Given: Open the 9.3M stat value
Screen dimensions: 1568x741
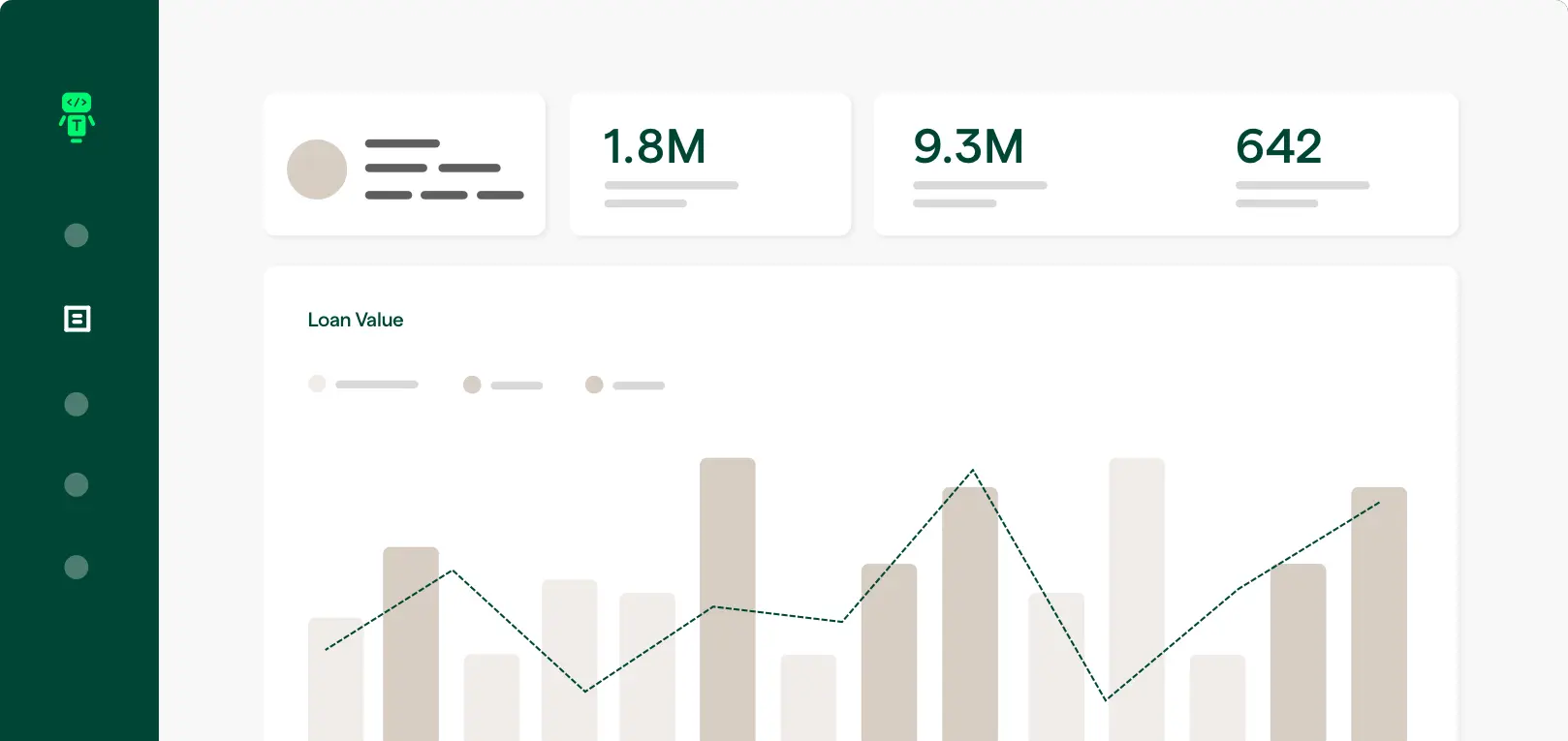Looking at the screenshot, I should point(968,147).
